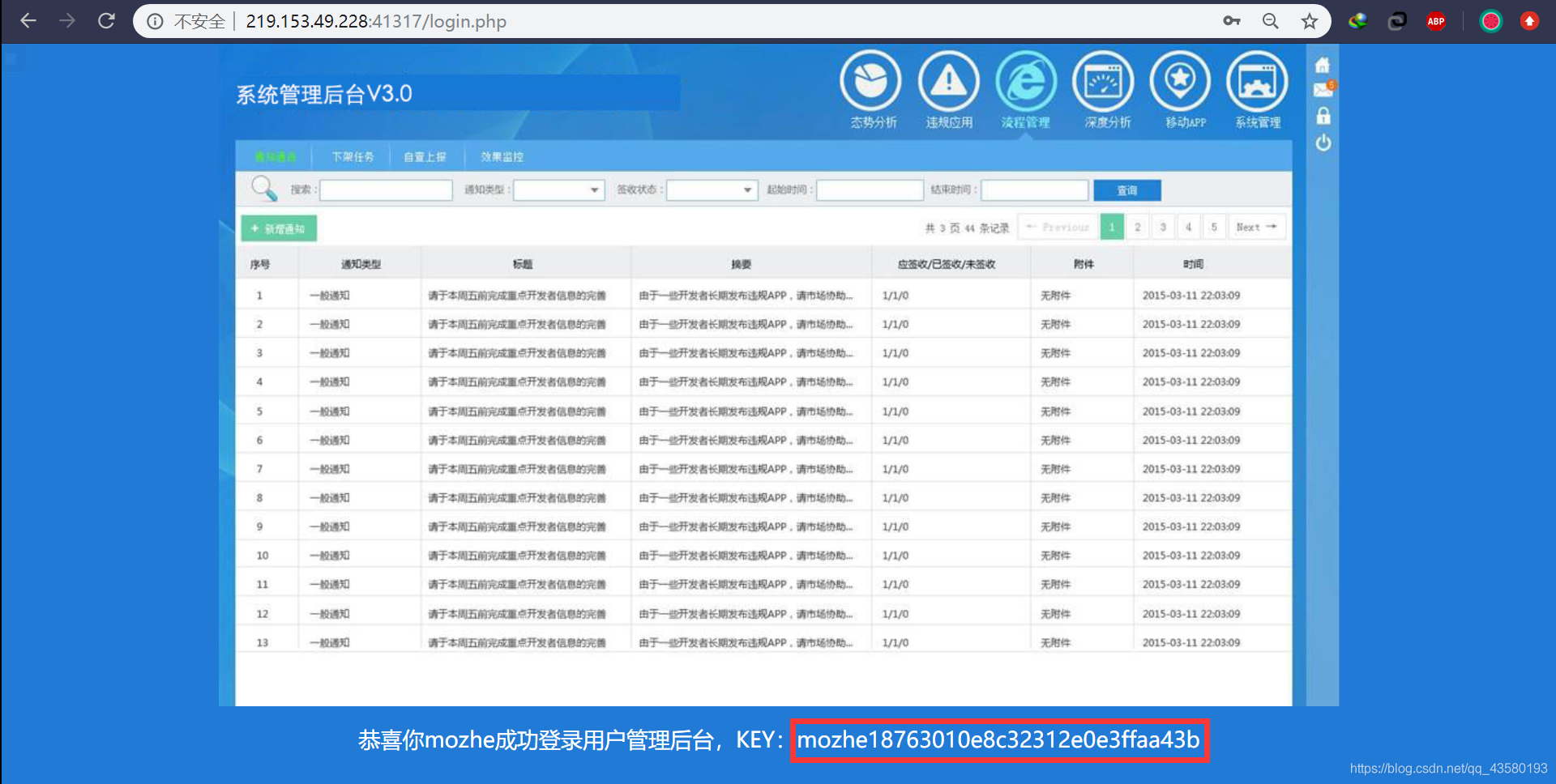
Task: Open the 系统管理 picture window icon
Action: click(x=1258, y=81)
